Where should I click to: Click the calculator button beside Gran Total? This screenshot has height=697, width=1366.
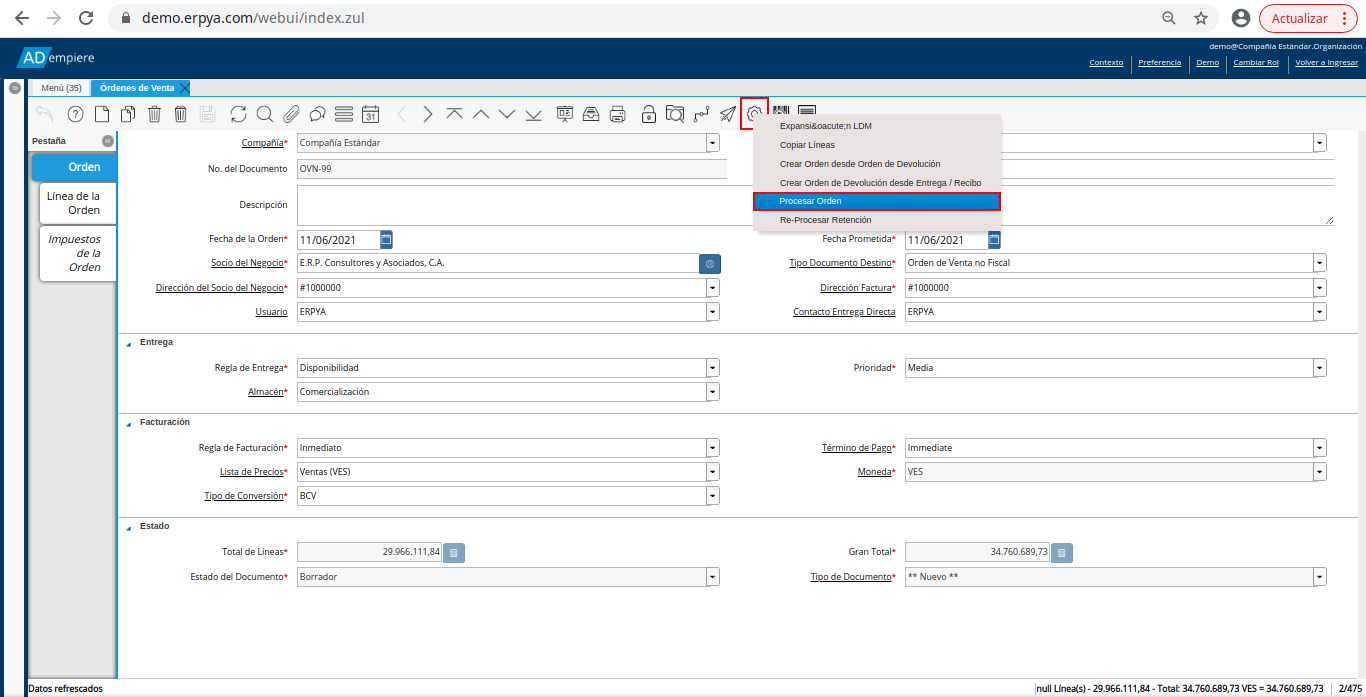1062,552
